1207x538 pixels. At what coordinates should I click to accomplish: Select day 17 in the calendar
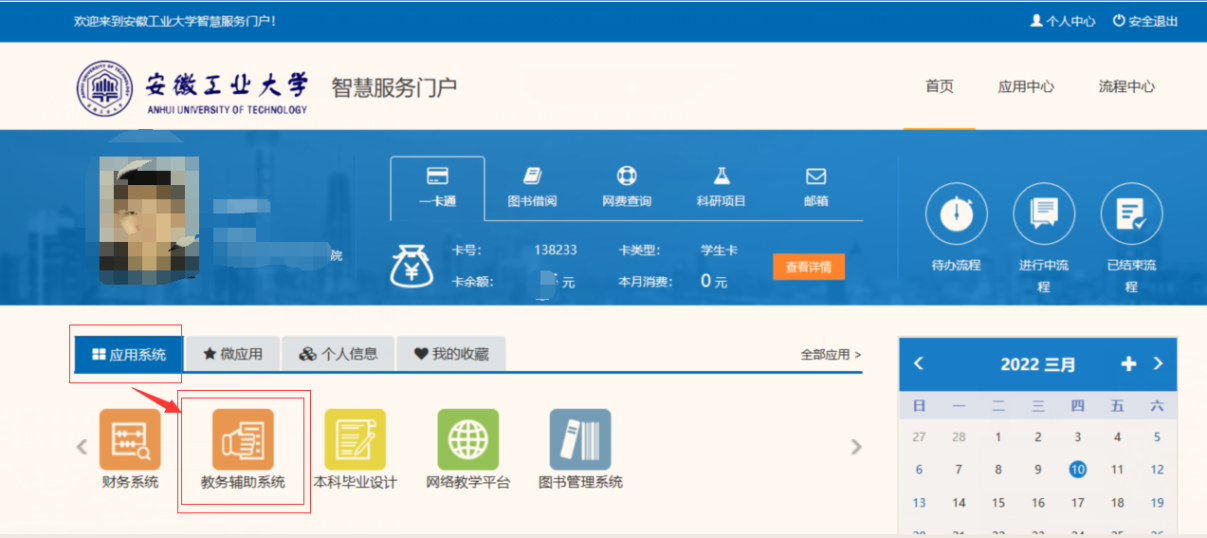point(1077,503)
